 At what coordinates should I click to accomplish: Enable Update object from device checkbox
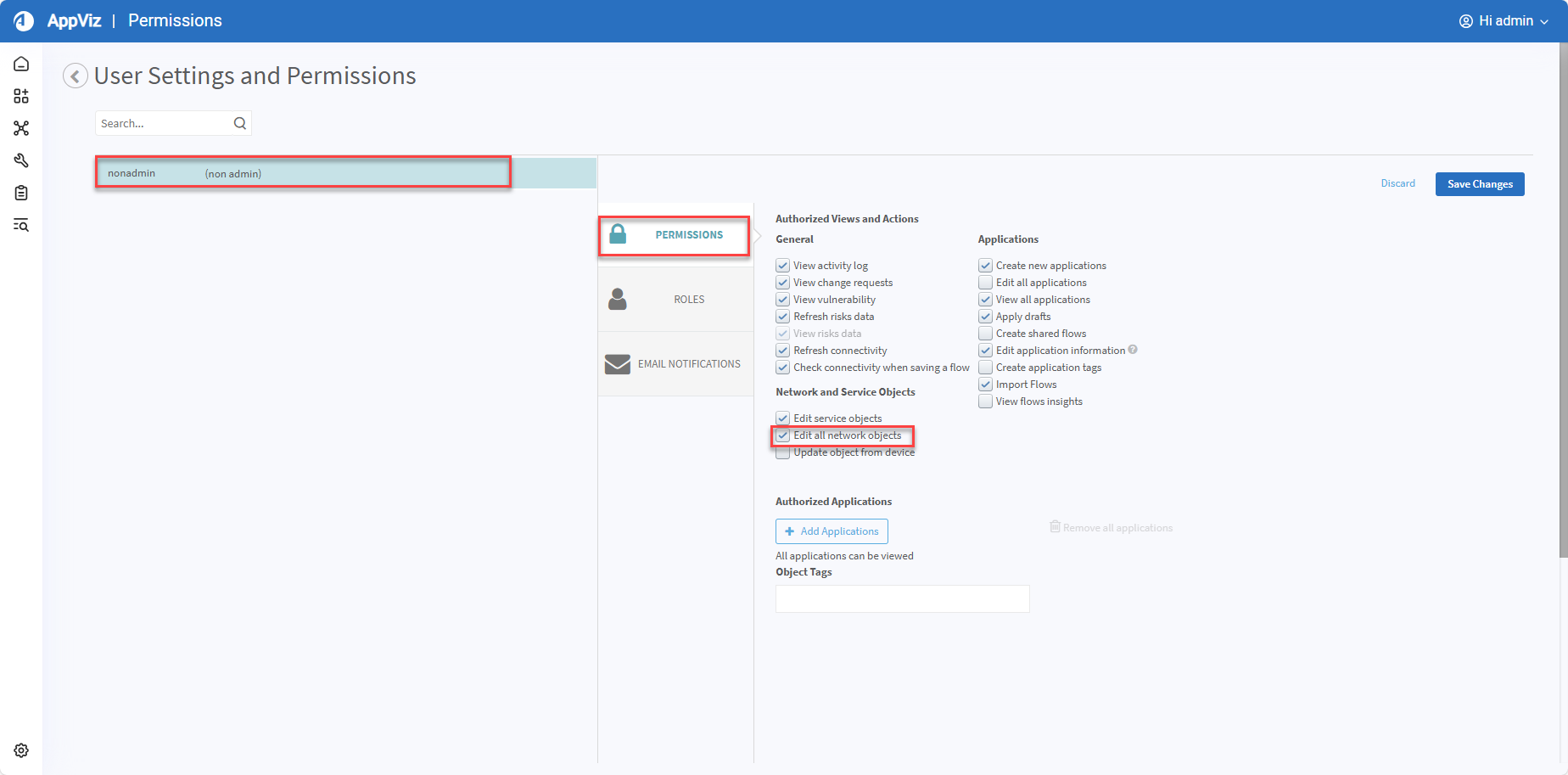(782, 453)
